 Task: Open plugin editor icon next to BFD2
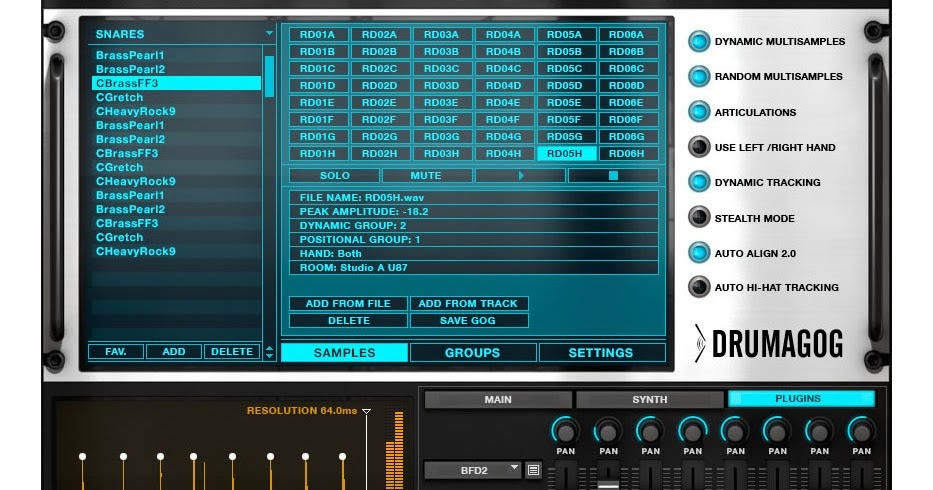pyautogui.click(x=533, y=470)
